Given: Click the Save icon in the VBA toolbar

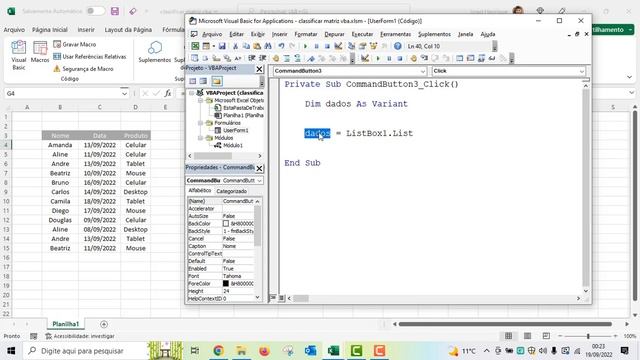Looking at the screenshot, I should pos(222,46).
